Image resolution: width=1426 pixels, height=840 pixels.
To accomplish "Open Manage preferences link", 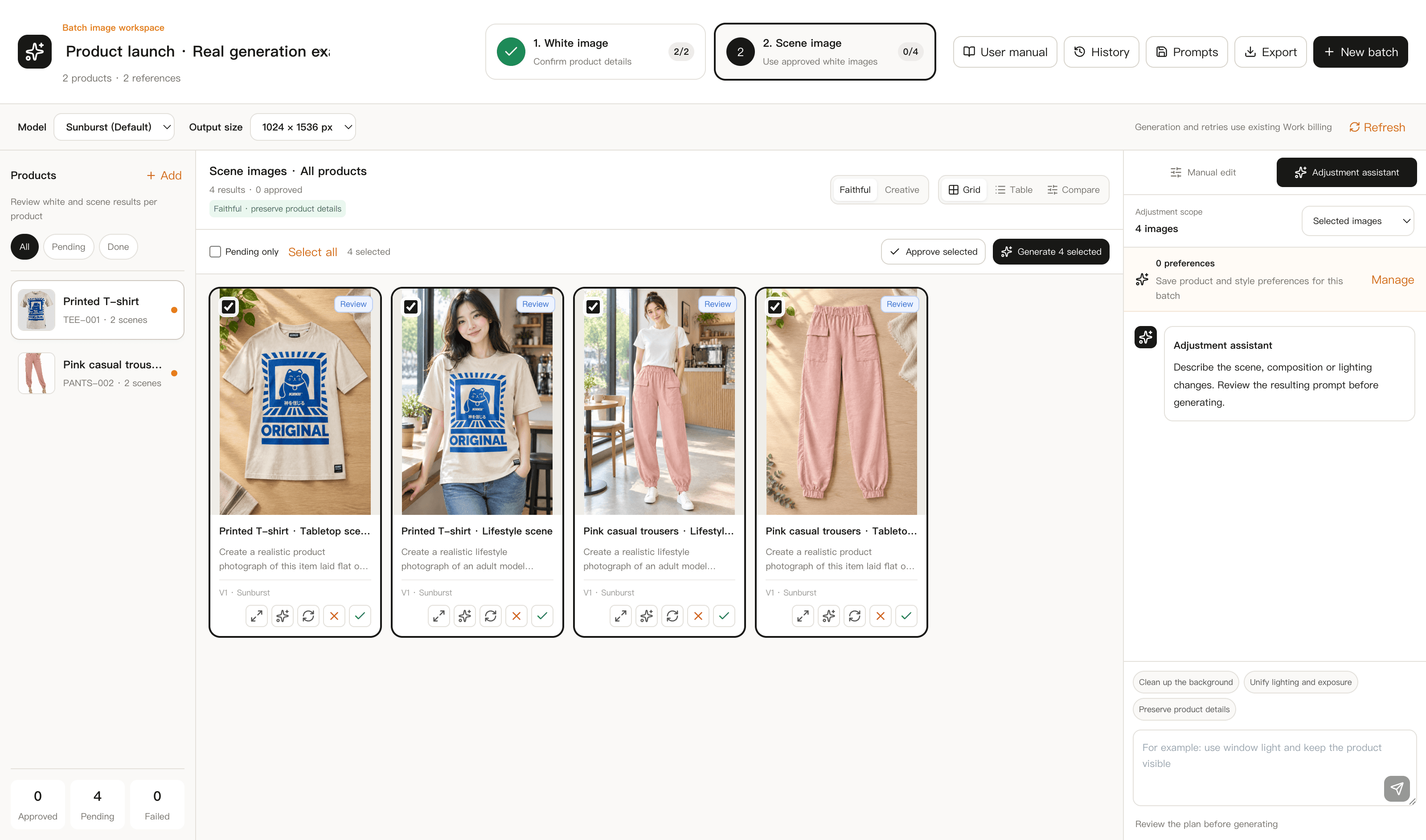I will pos(1393,280).
